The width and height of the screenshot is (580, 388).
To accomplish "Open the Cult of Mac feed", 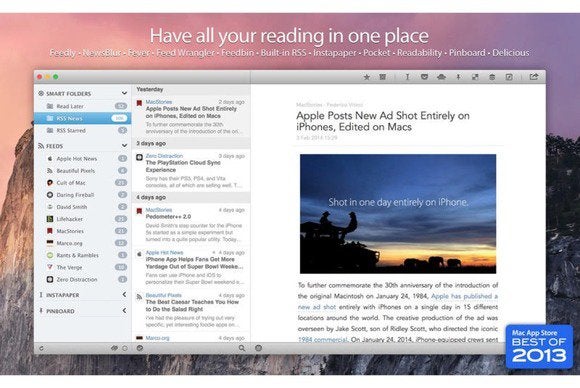I will 82,183.
